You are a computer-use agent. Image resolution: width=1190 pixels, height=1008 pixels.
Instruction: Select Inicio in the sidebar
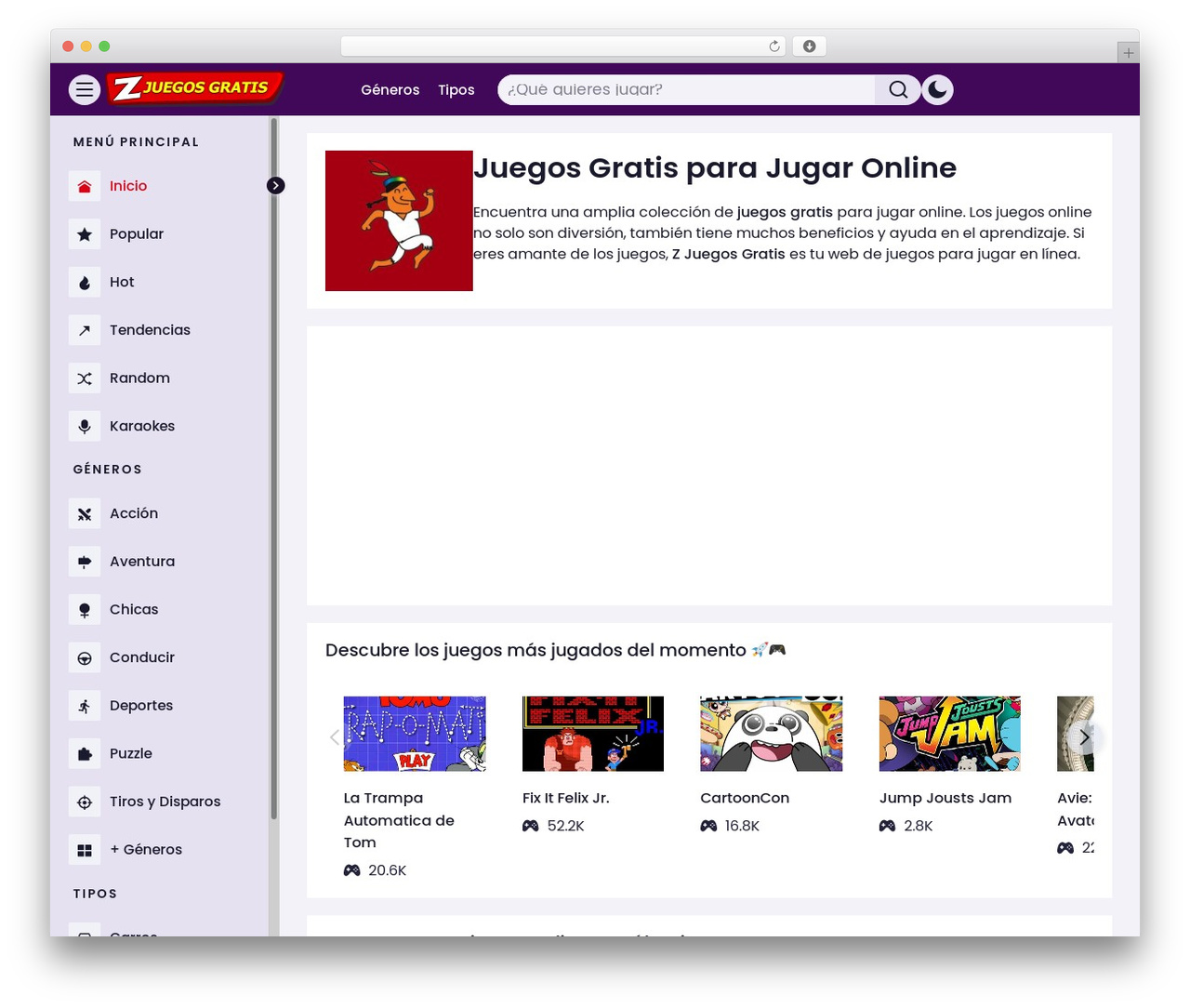[128, 186]
